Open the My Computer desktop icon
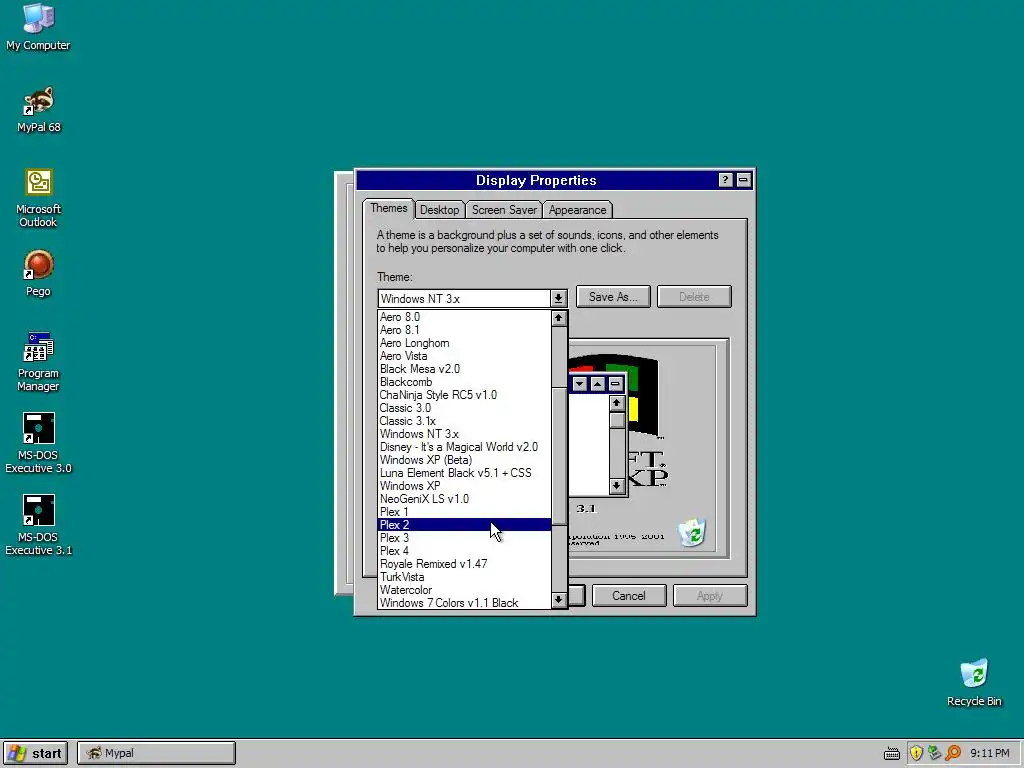This screenshot has height=768, width=1024. pos(38,27)
